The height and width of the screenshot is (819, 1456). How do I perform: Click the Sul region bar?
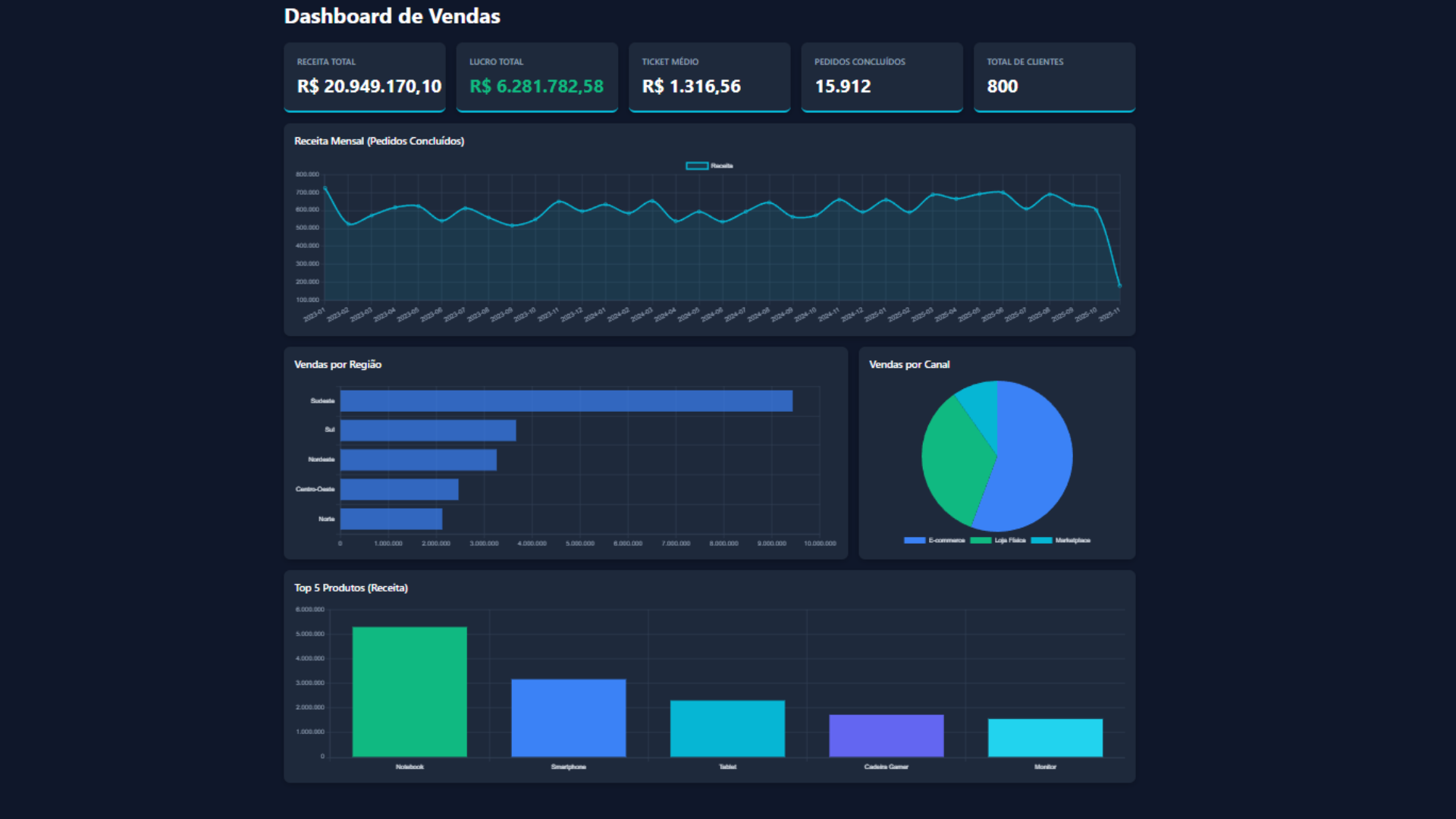coord(428,430)
